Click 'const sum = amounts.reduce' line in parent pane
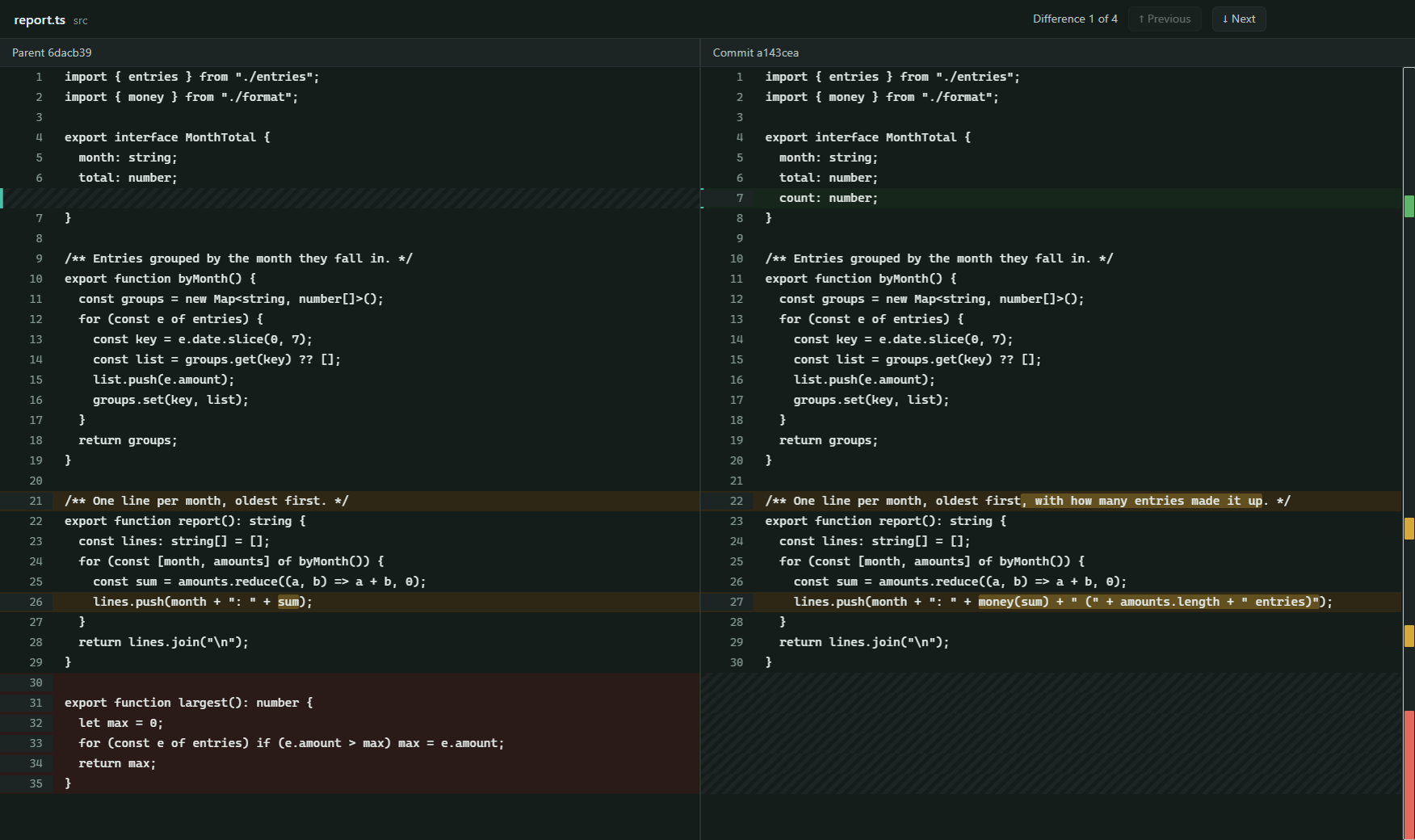The height and width of the screenshot is (840, 1415). pos(259,582)
